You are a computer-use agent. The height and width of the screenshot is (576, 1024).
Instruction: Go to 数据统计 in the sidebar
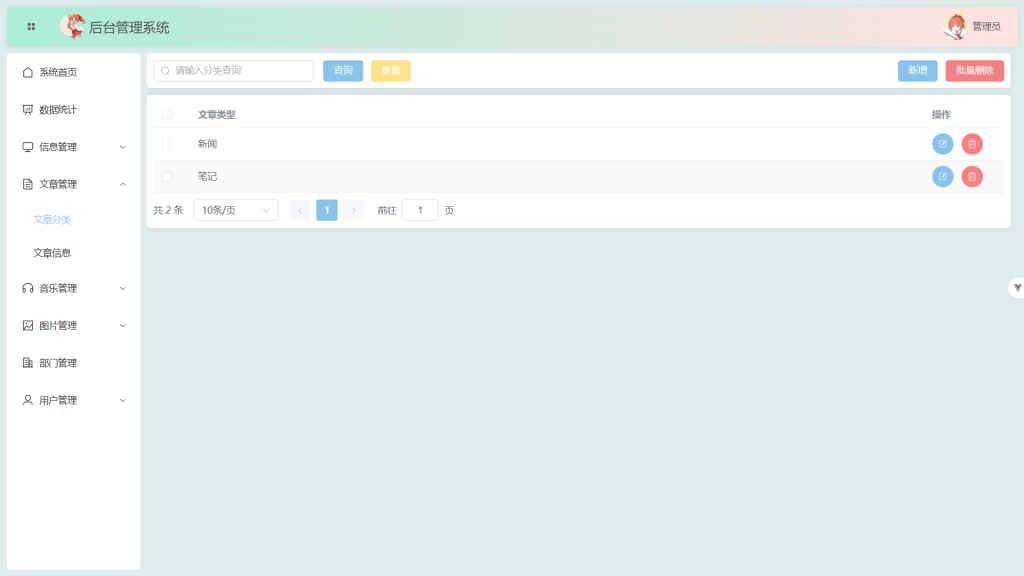[x=58, y=110]
